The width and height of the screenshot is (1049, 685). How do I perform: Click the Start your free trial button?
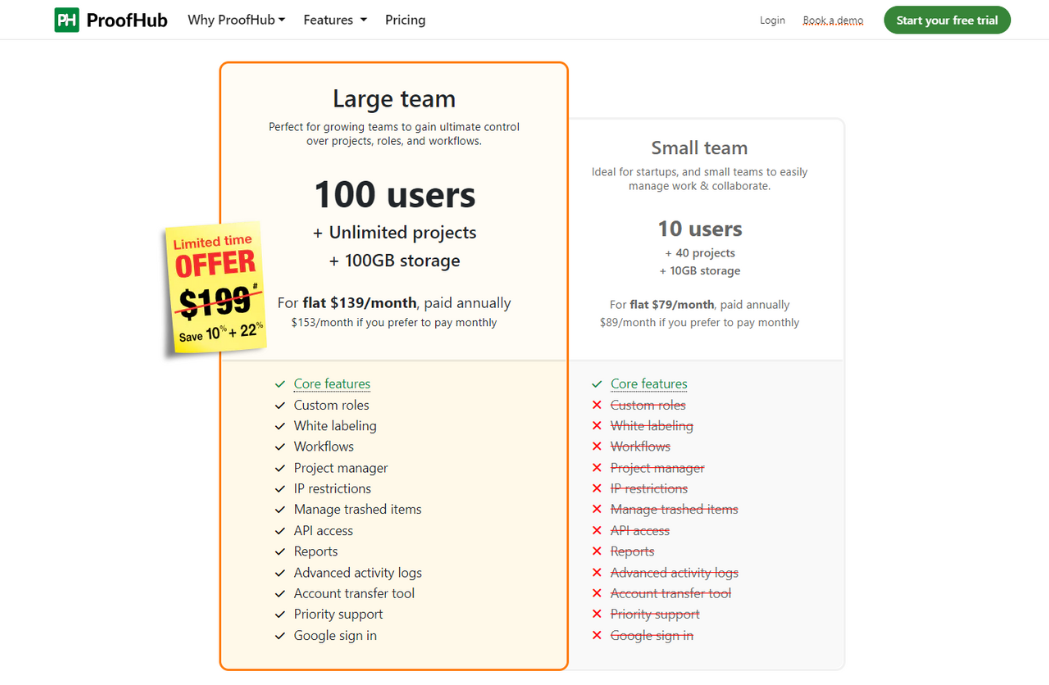pyautogui.click(x=946, y=19)
